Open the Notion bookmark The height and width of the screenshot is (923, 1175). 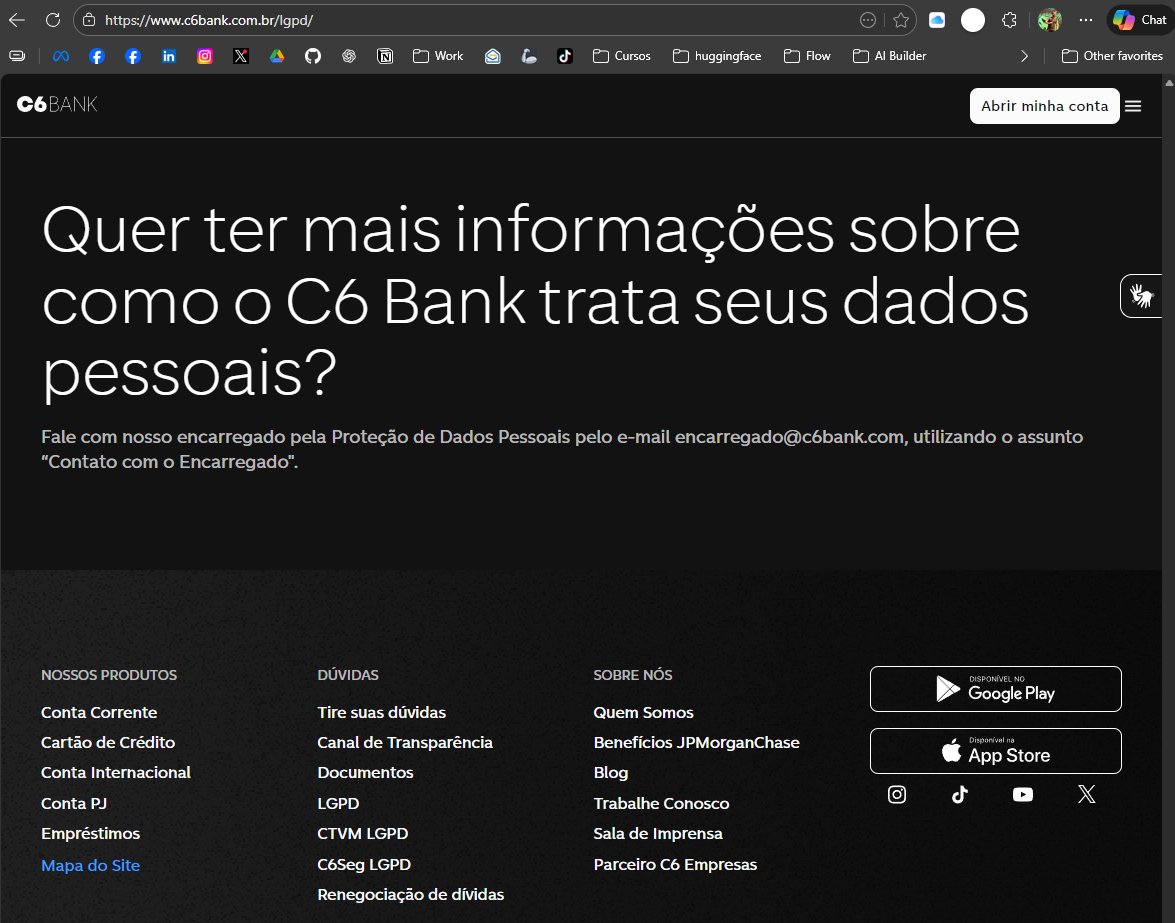[x=384, y=56]
